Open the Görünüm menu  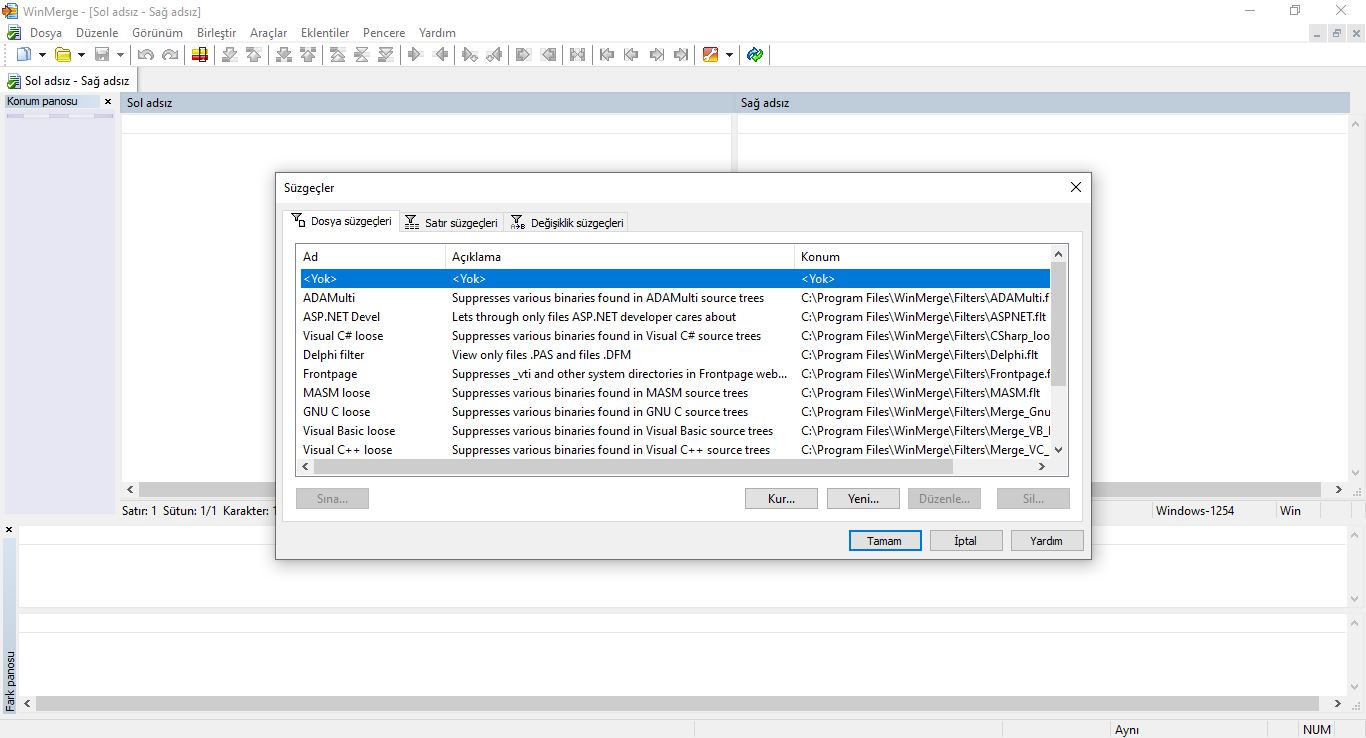[157, 33]
